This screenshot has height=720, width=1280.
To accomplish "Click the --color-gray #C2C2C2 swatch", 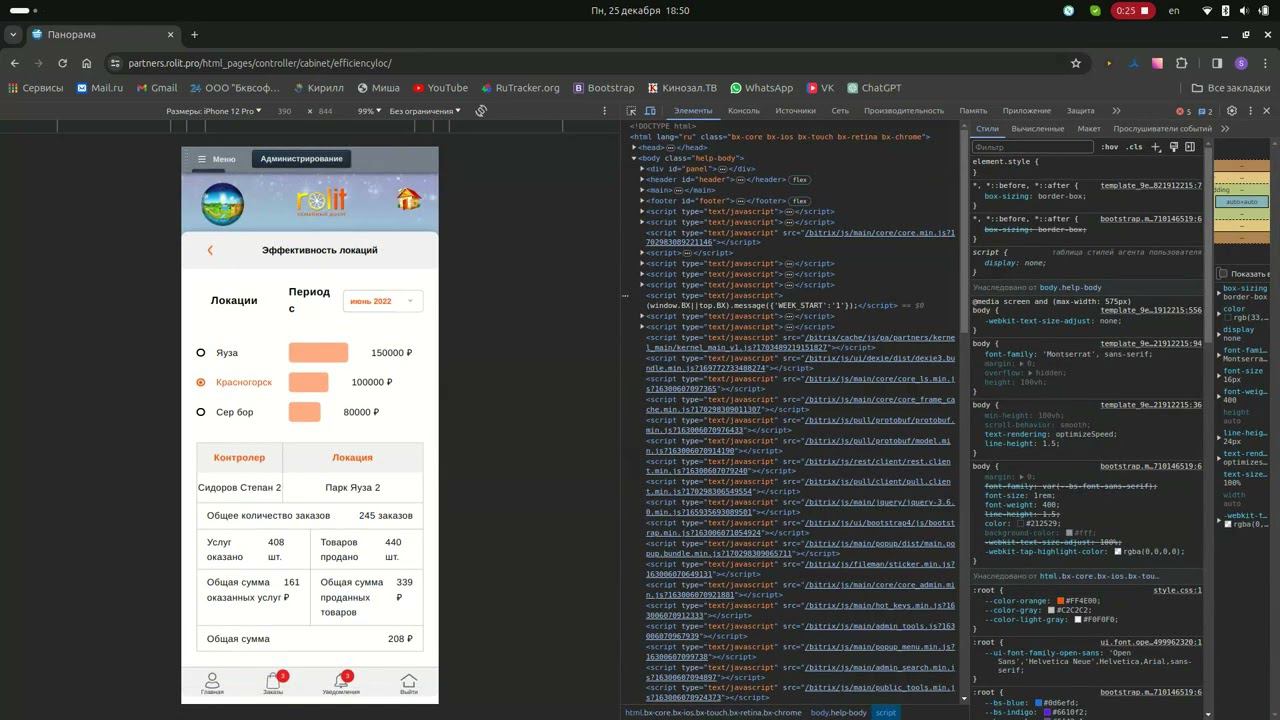I will [x=1052, y=610].
